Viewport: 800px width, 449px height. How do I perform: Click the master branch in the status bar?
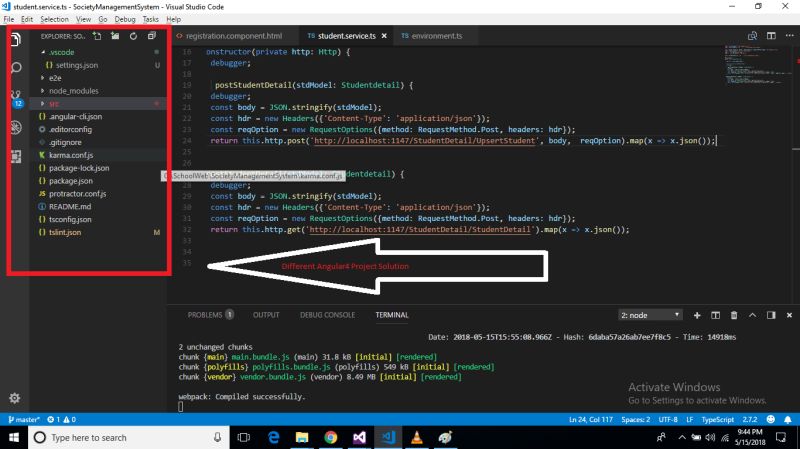pos(24,419)
